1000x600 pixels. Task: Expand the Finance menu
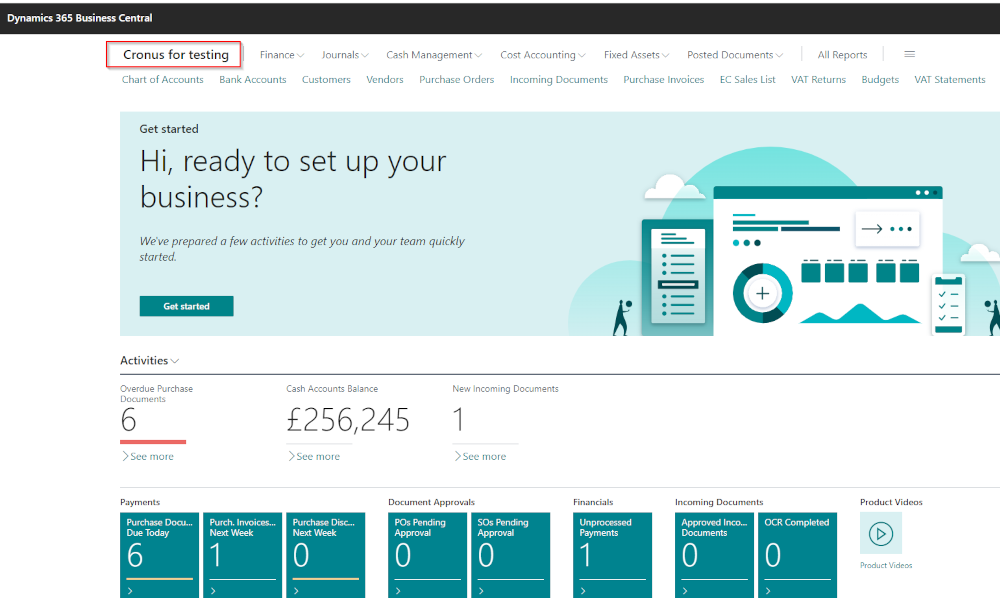[282, 55]
